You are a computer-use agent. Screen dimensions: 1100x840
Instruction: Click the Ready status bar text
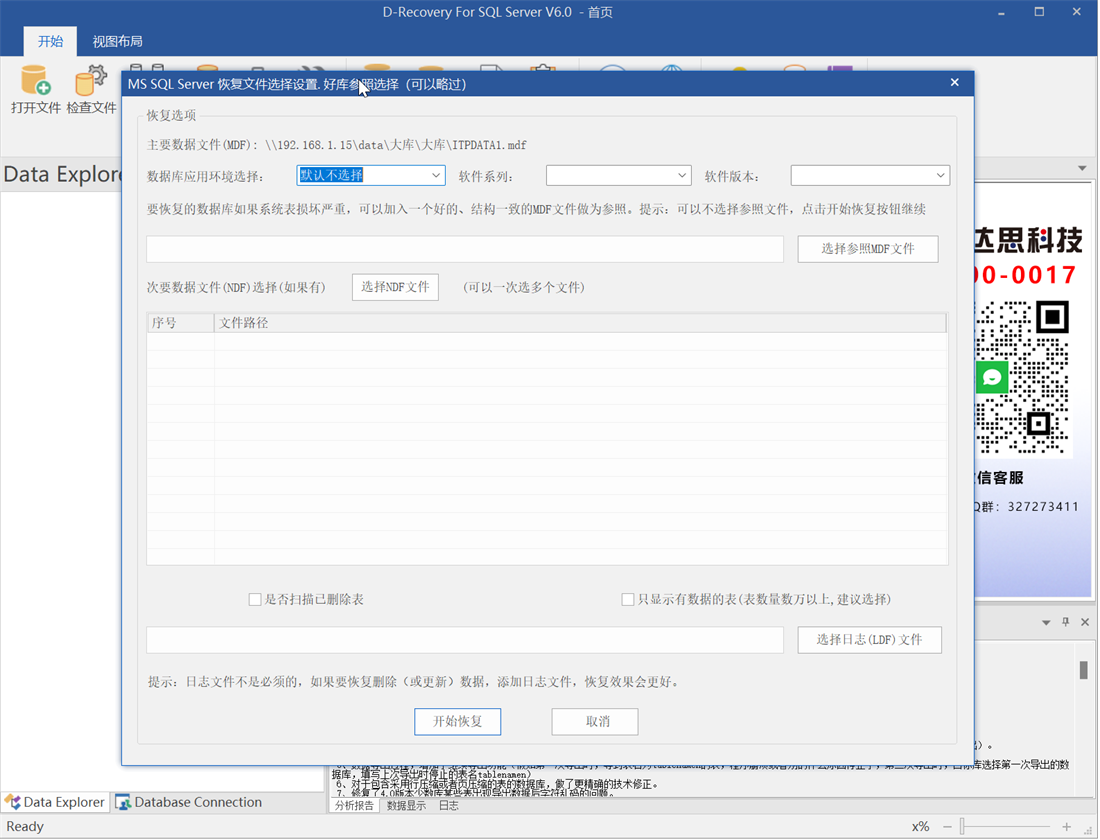(25, 827)
